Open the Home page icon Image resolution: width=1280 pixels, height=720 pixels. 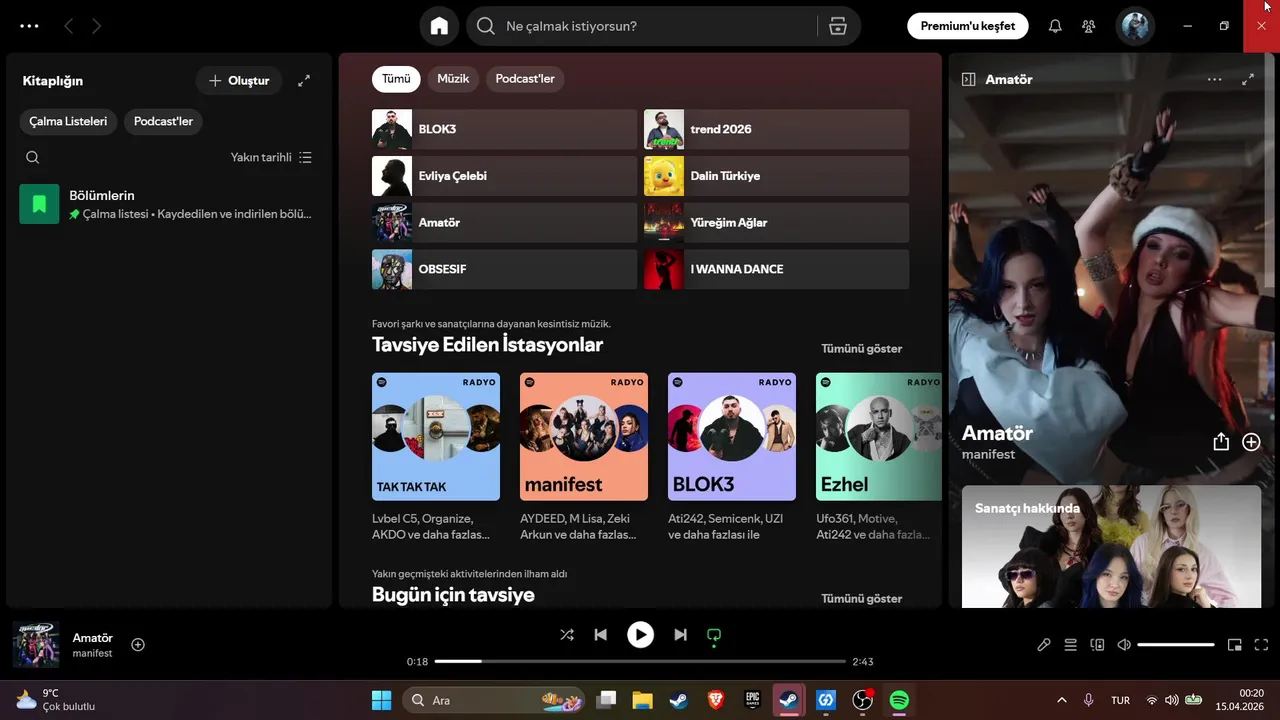coord(439,26)
